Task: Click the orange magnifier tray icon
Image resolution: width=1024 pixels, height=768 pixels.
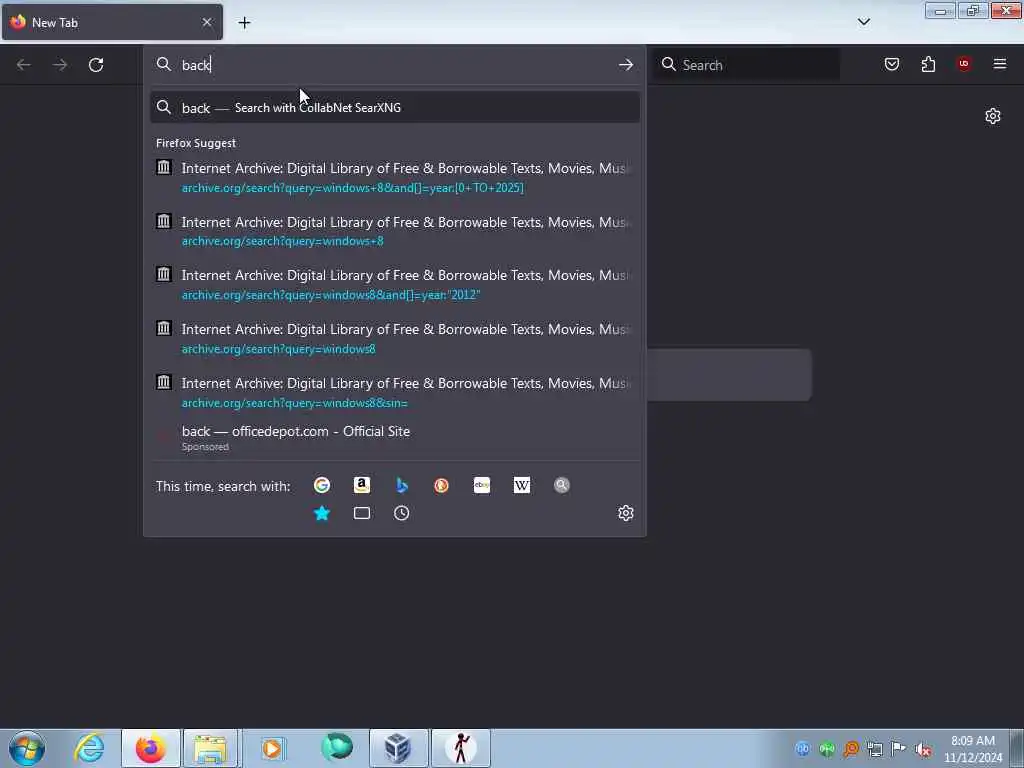Action: pos(851,749)
